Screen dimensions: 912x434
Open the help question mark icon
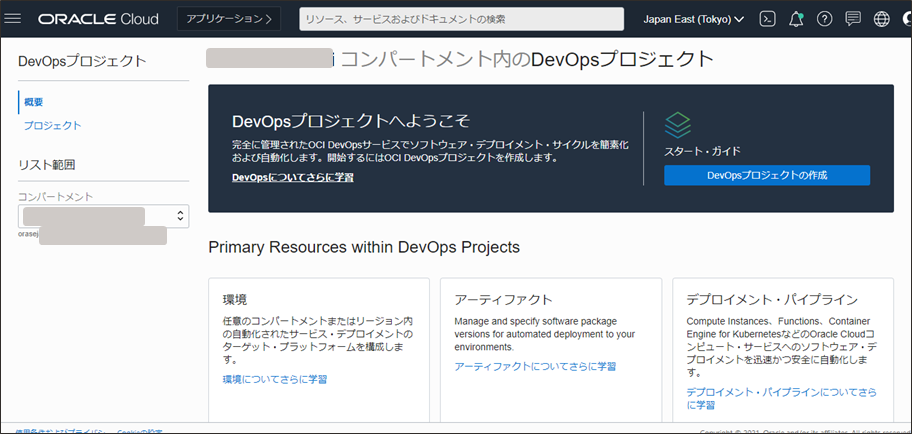coord(824,19)
